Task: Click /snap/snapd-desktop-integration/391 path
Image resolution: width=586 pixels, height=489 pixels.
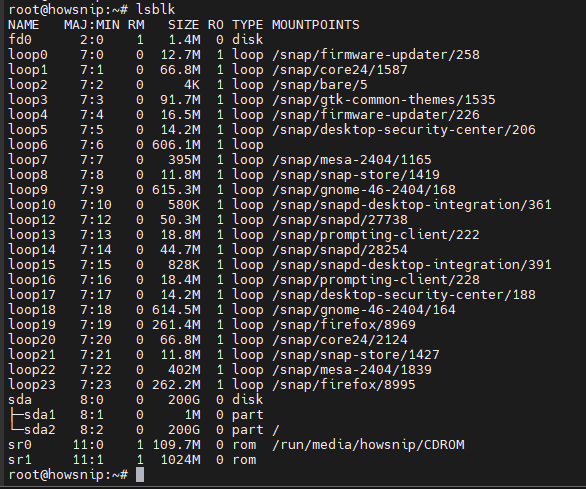Action: [411, 265]
